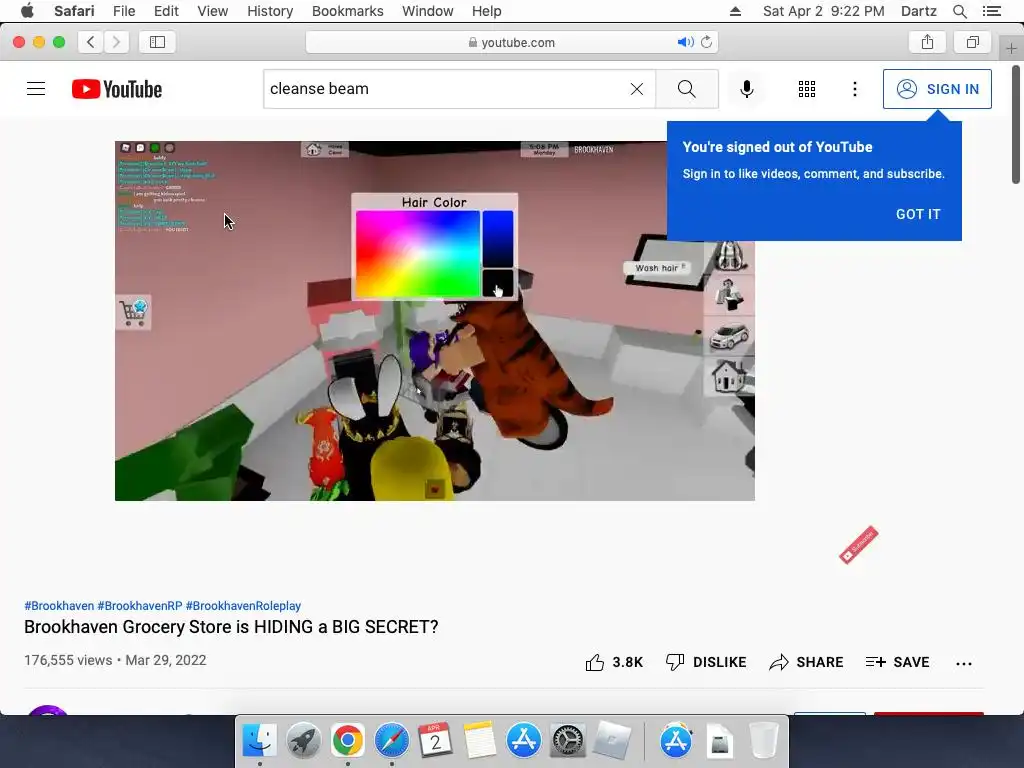Click the SIGN IN button
The height and width of the screenshot is (768, 1024).
937,89
